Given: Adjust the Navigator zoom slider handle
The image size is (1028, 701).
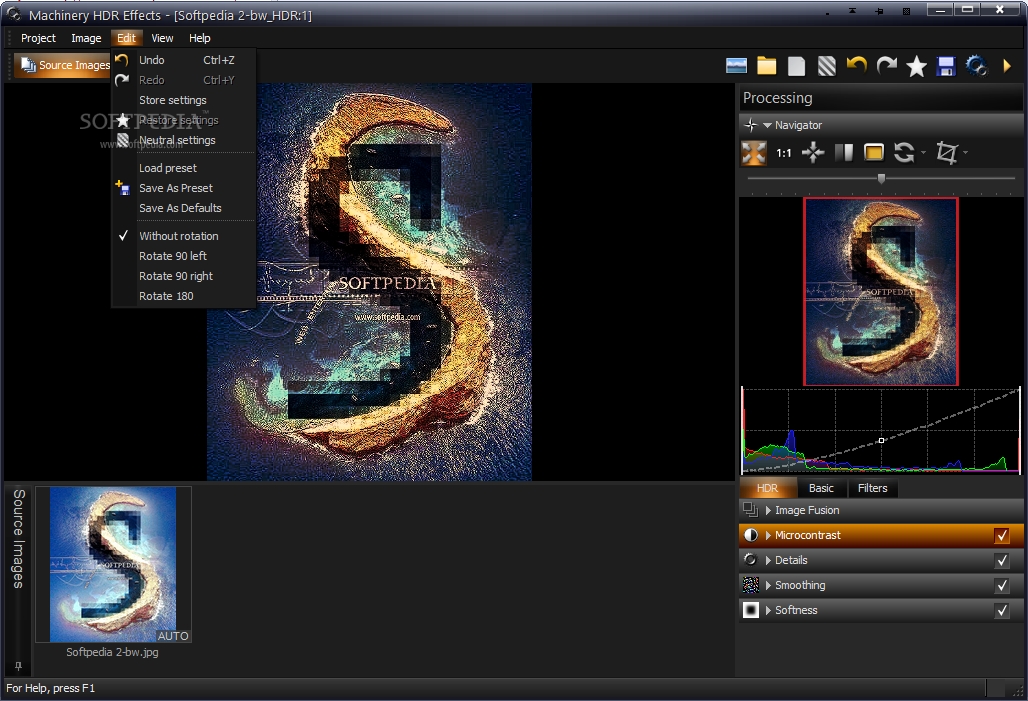Looking at the screenshot, I should 881,178.
